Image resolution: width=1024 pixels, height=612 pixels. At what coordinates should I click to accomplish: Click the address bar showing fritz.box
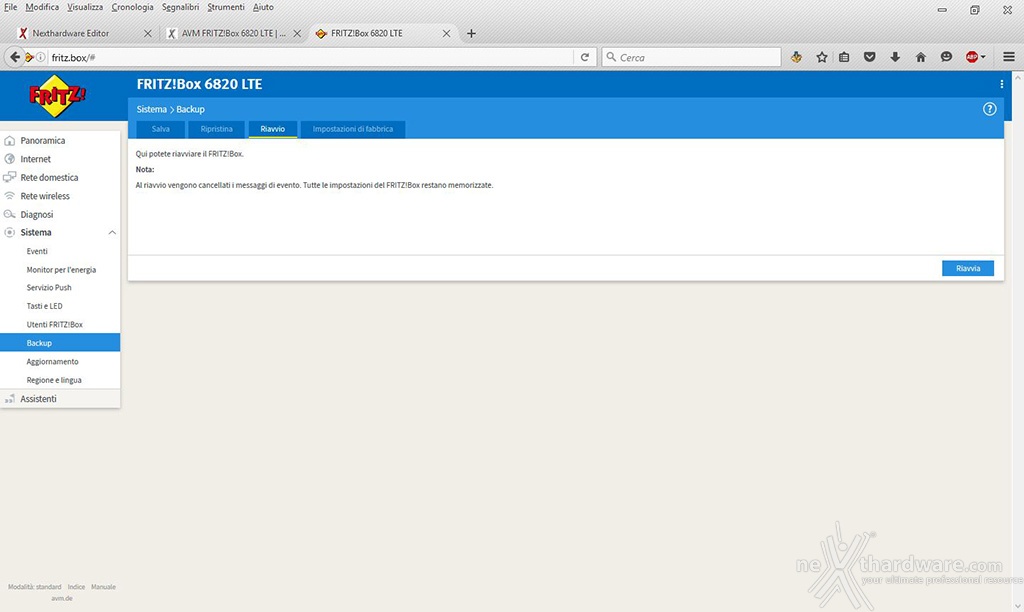(x=310, y=57)
